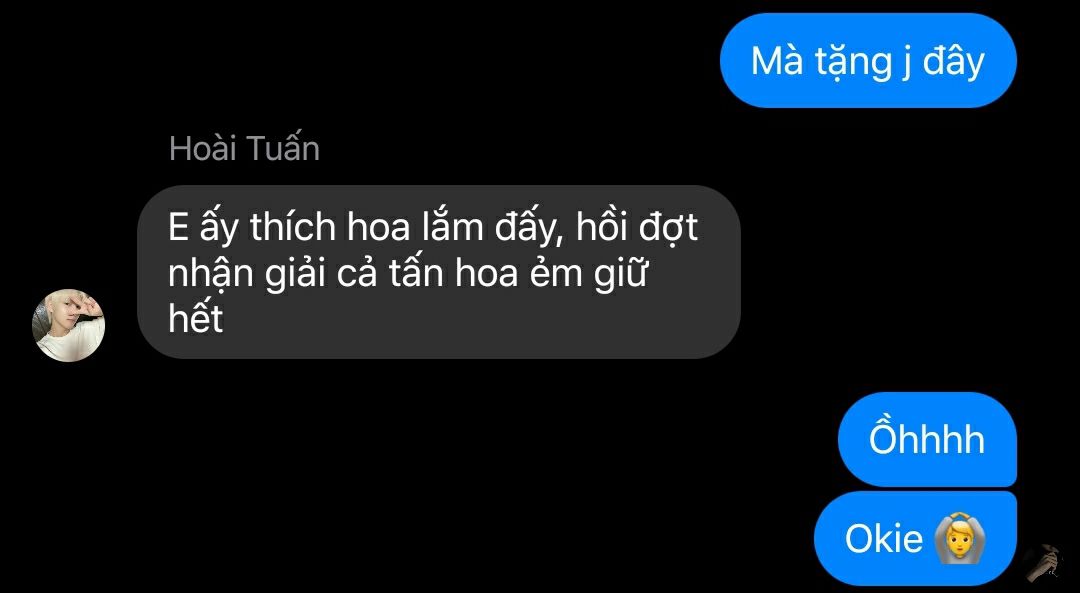Open Hoài Tuấn's profile avatar
Viewport: 1080px width, 593px height.
(x=68, y=325)
